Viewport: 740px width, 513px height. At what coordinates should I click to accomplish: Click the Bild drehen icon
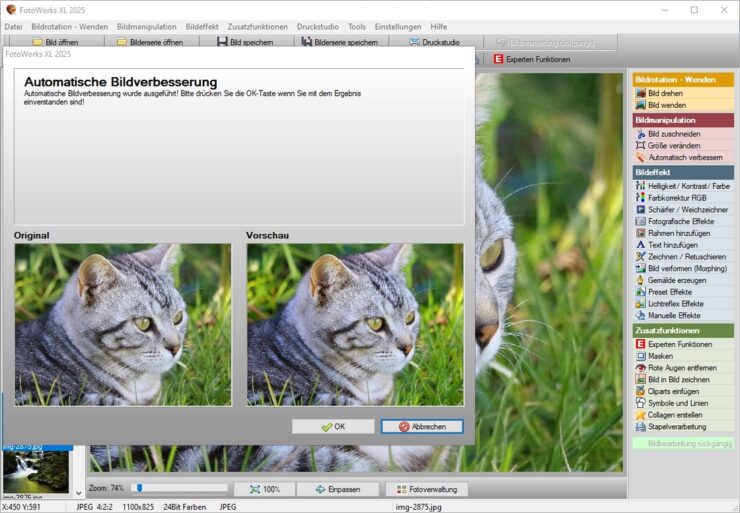[640, 93]
